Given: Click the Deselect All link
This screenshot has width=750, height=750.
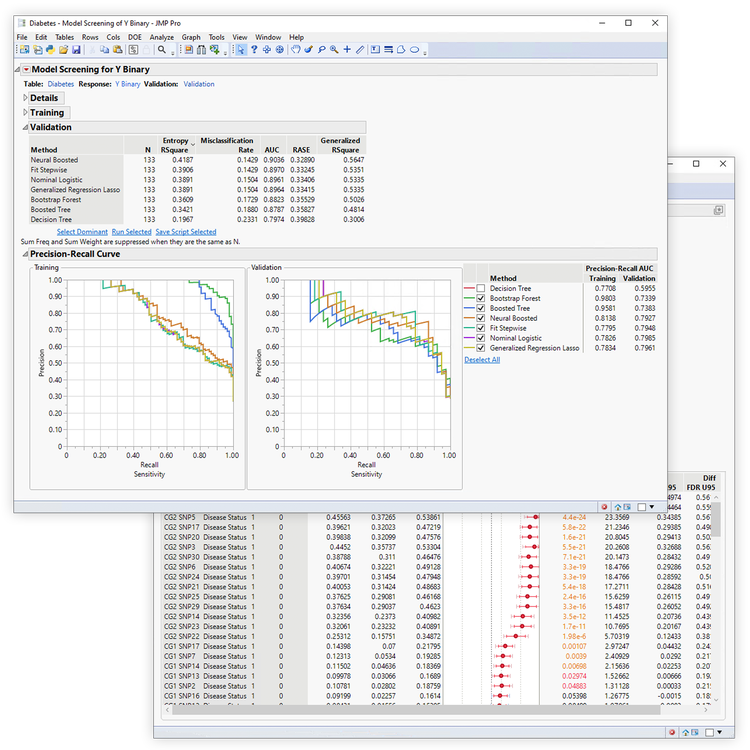Looking at the screenshot, I should (x=482, y=359).
